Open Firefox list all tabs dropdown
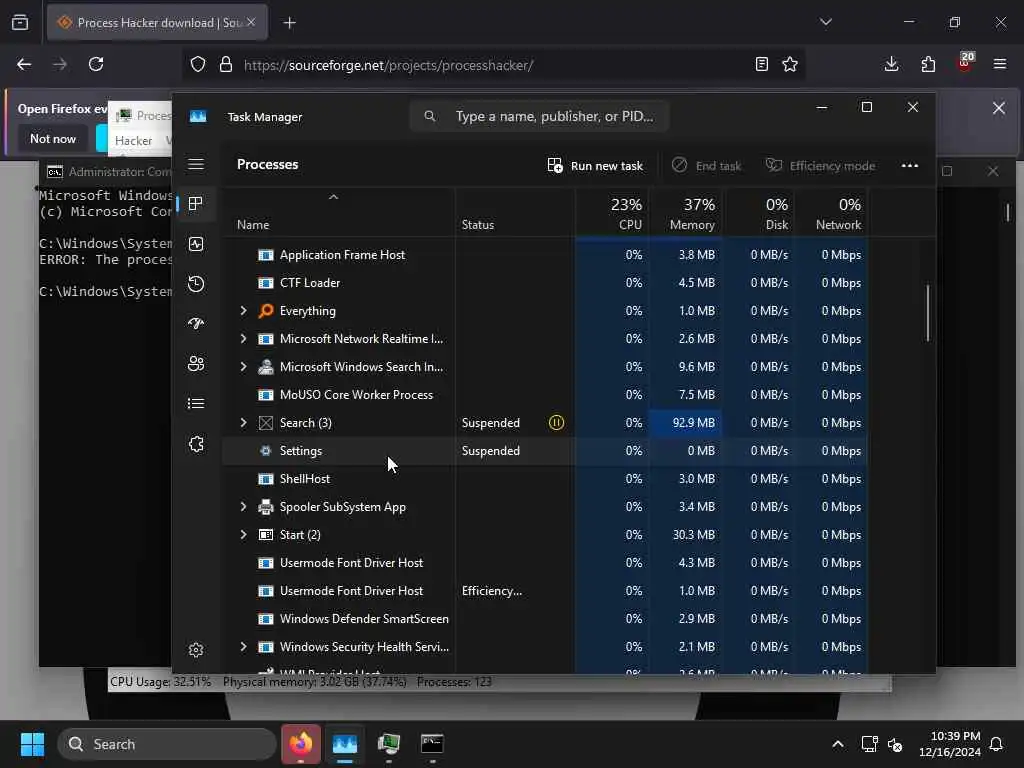 (x=826, y=22)
